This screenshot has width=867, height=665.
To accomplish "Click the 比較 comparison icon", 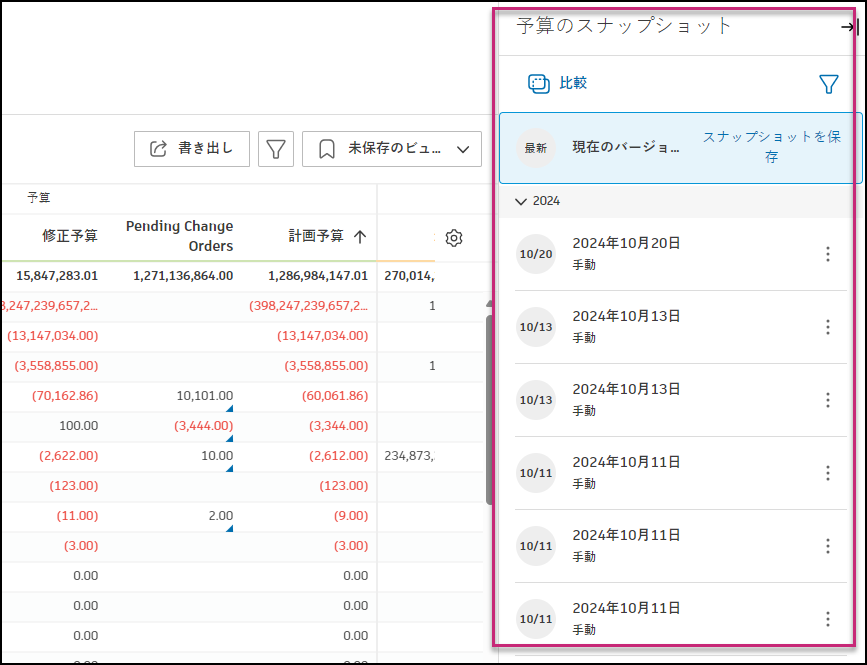I will (x=540, y=84).
